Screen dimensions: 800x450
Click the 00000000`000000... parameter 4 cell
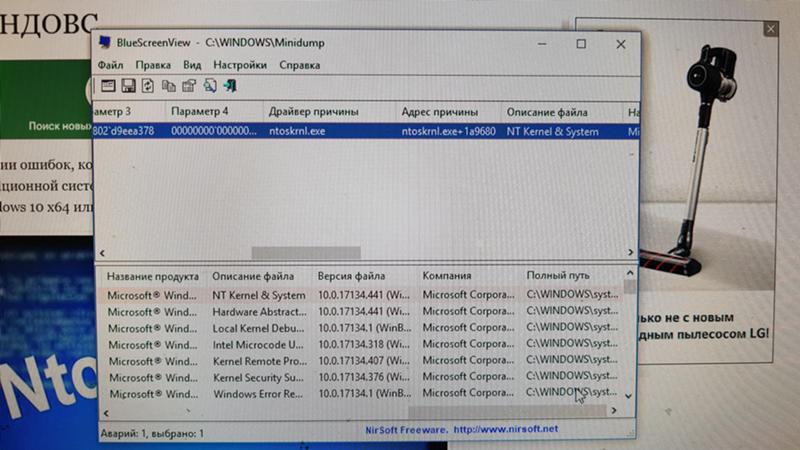(214, 131)
